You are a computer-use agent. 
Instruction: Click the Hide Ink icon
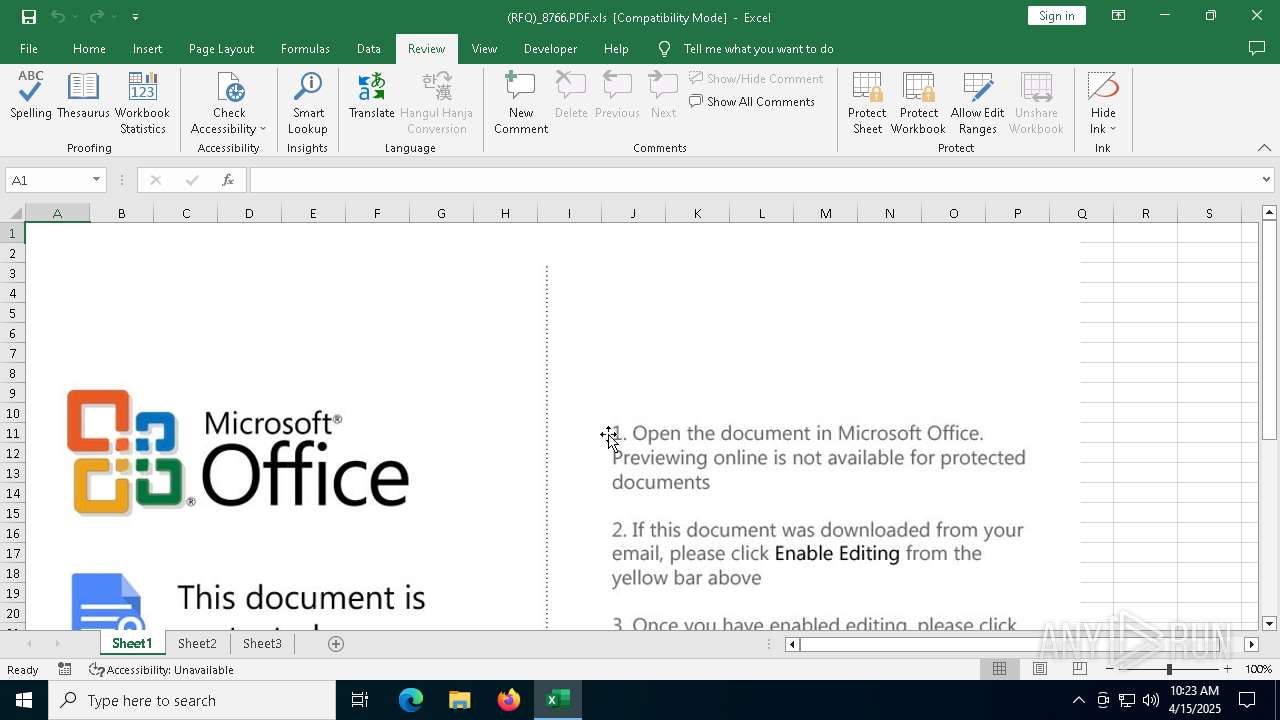[x=1103, y=87]
